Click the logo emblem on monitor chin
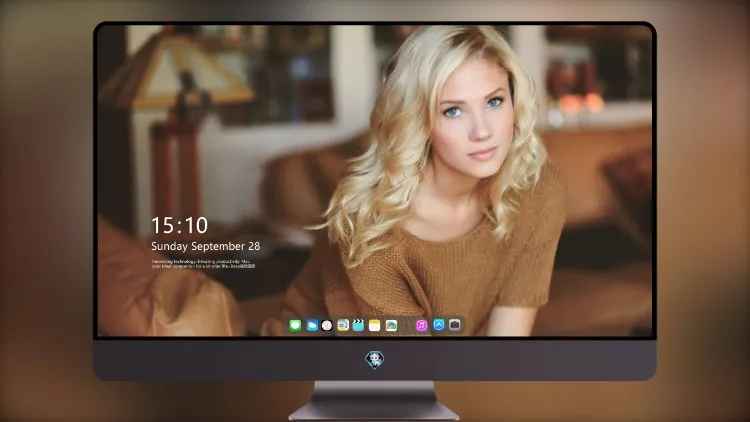Screen dimensions: 750x422 point(375,360)
